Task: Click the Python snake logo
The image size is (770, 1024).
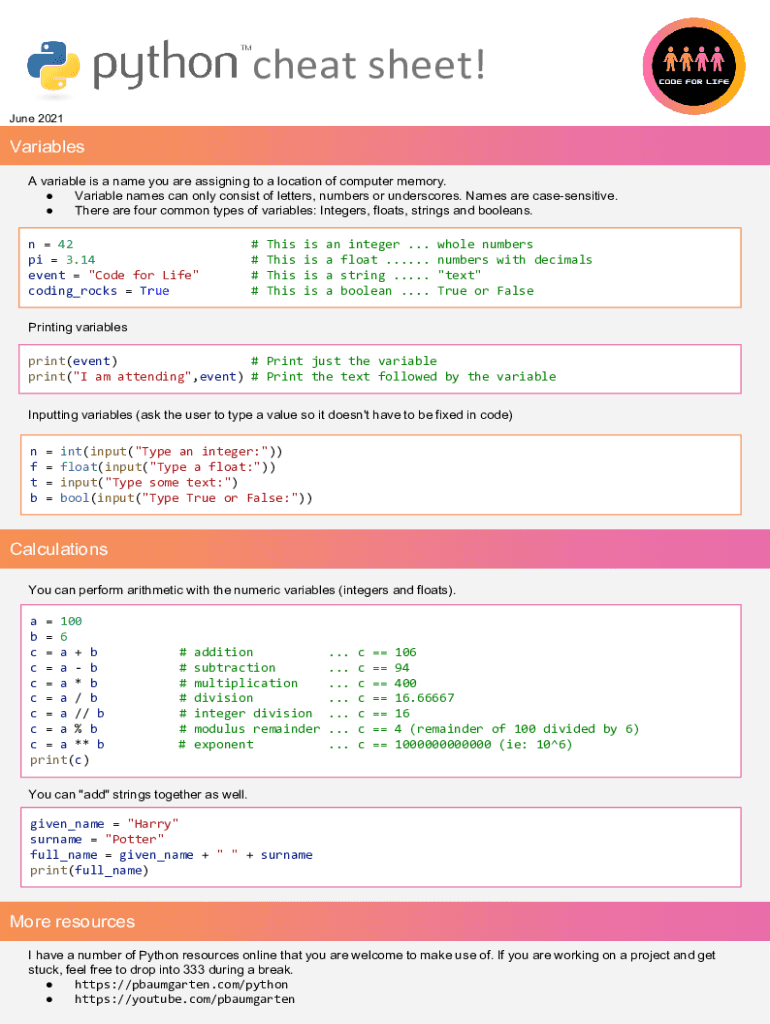Action: [53, 65]
